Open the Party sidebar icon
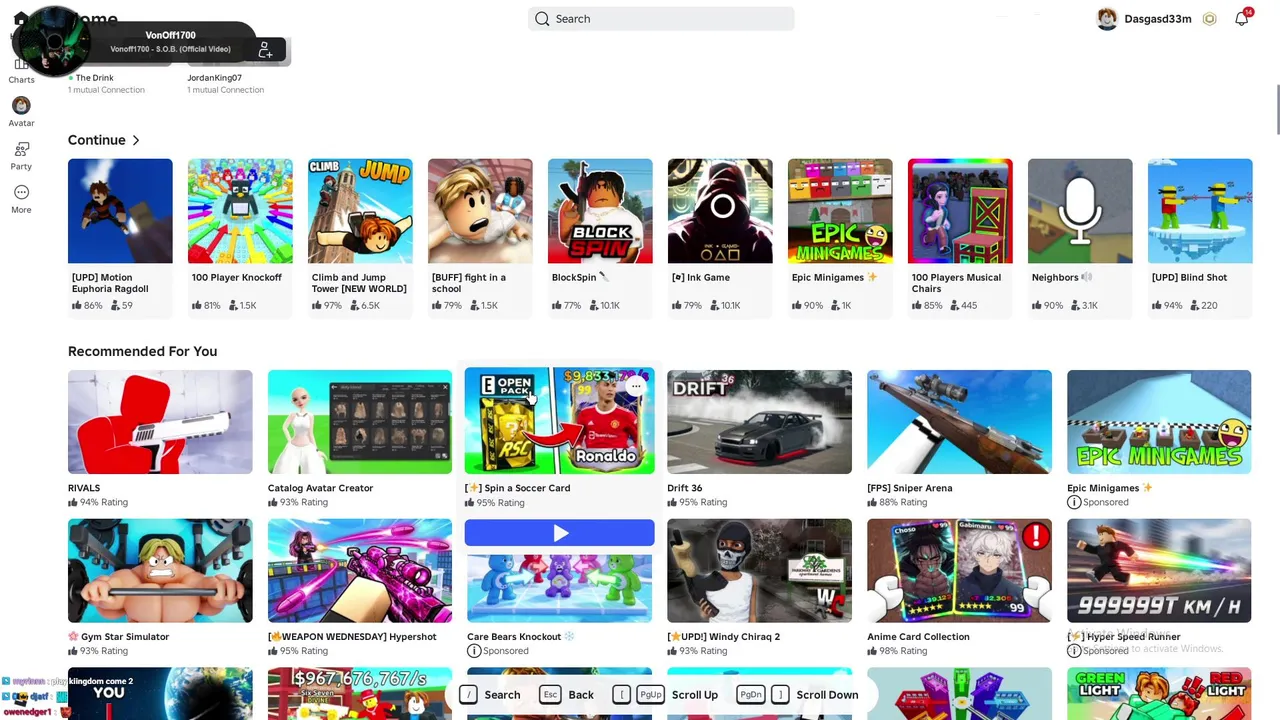Viewport: 1280px width, 720px height. coord(21,149)
